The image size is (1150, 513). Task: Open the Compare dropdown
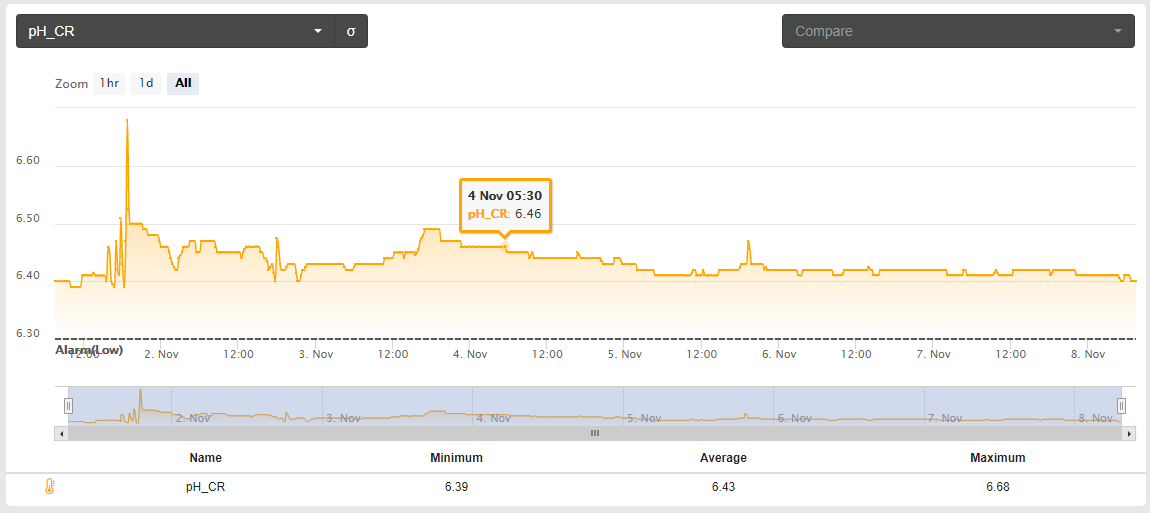pyautogui.click(x=959, y=31)
